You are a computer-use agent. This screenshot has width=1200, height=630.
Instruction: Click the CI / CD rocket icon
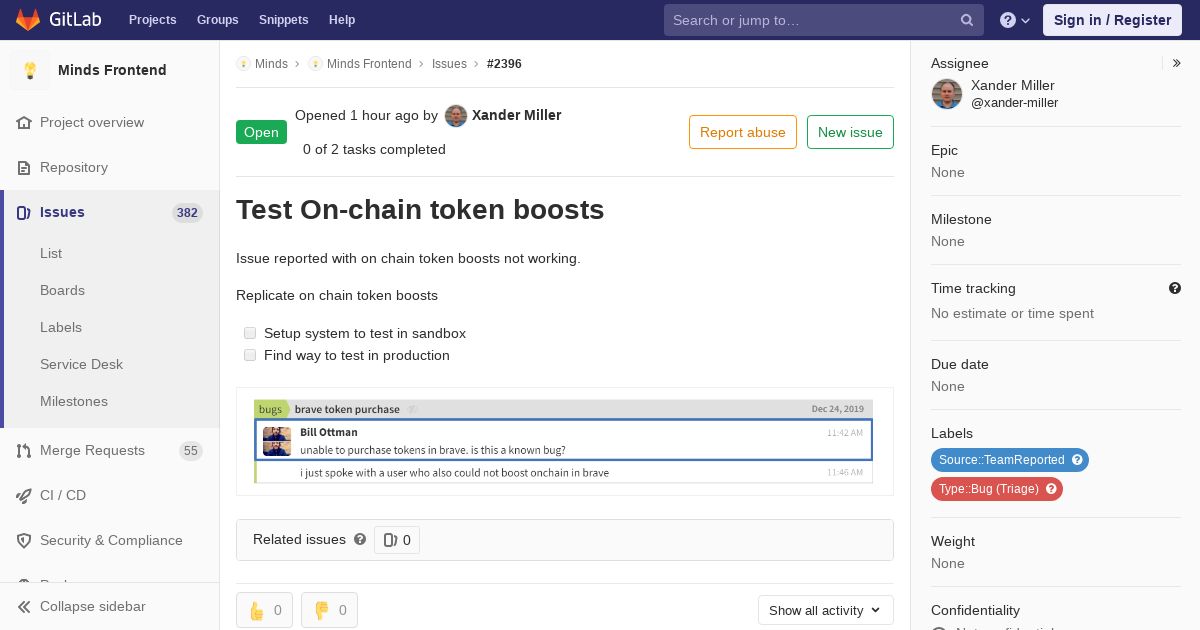point(24,496)
